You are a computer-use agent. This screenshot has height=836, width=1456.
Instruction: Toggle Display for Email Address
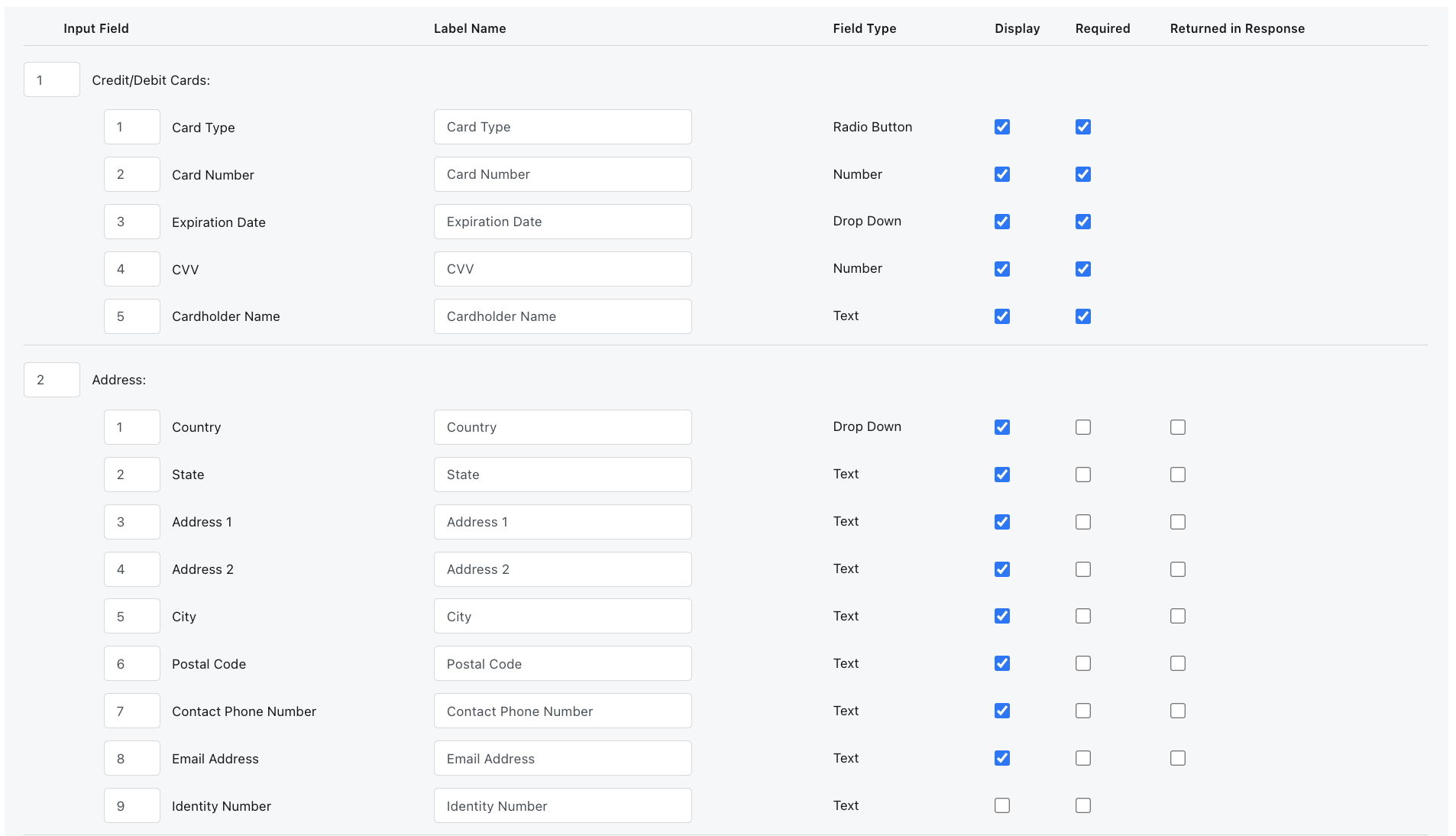point(1002,758)
